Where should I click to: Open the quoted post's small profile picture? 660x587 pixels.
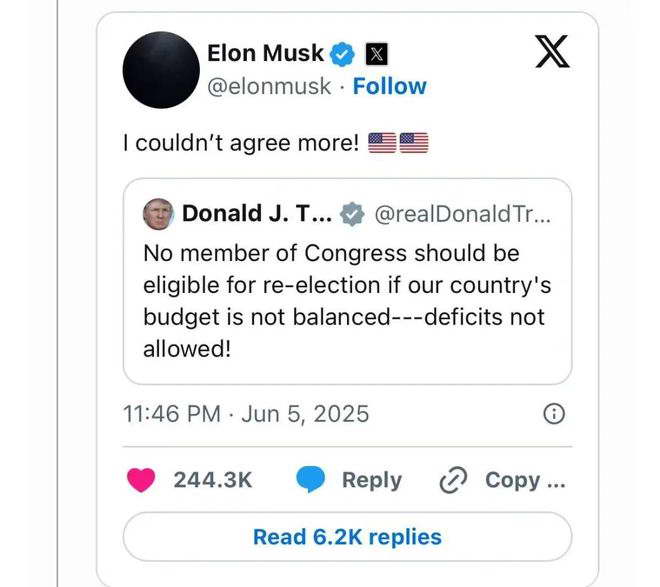coord(157,213)
